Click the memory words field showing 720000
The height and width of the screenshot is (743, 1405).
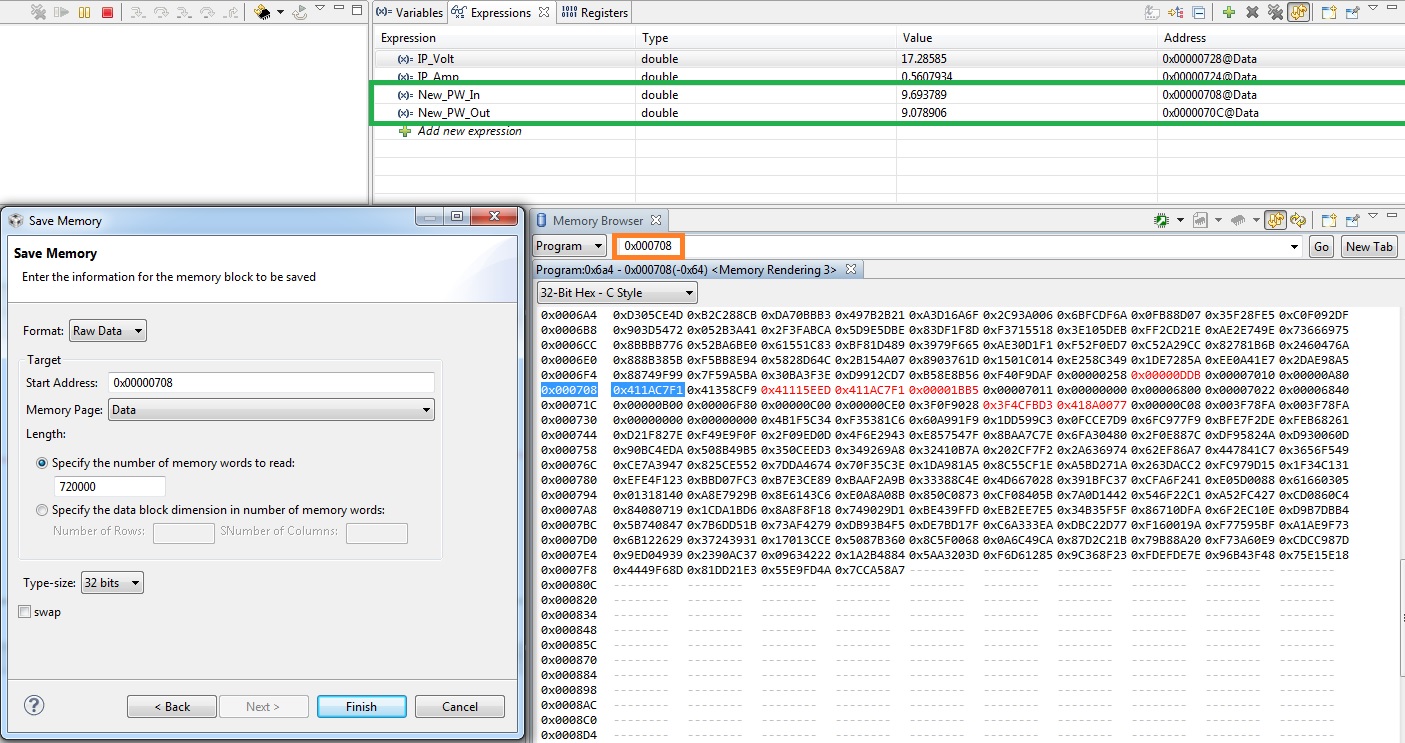click(x=110, y=487)
